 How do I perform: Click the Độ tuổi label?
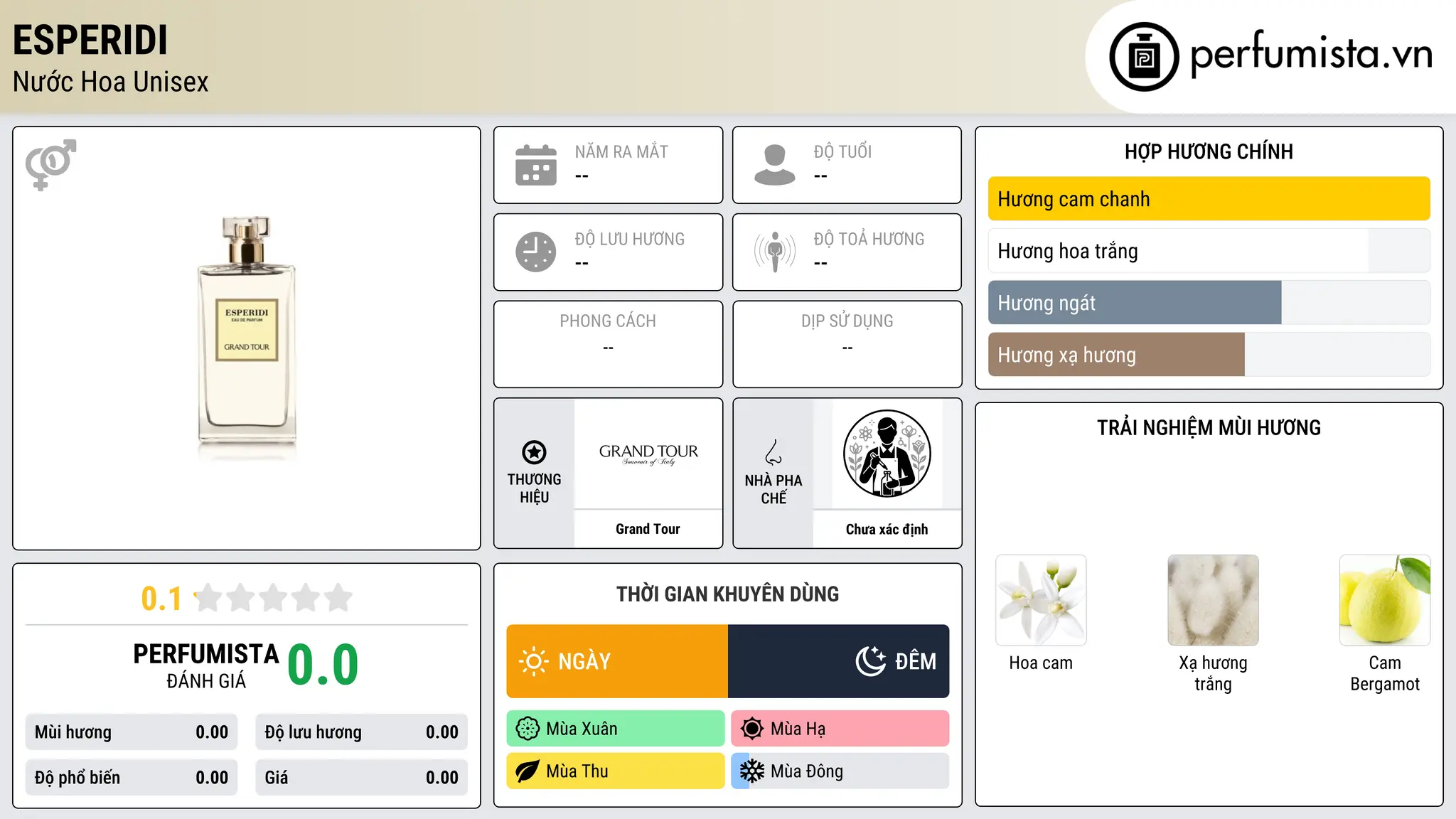pos(842,151)
